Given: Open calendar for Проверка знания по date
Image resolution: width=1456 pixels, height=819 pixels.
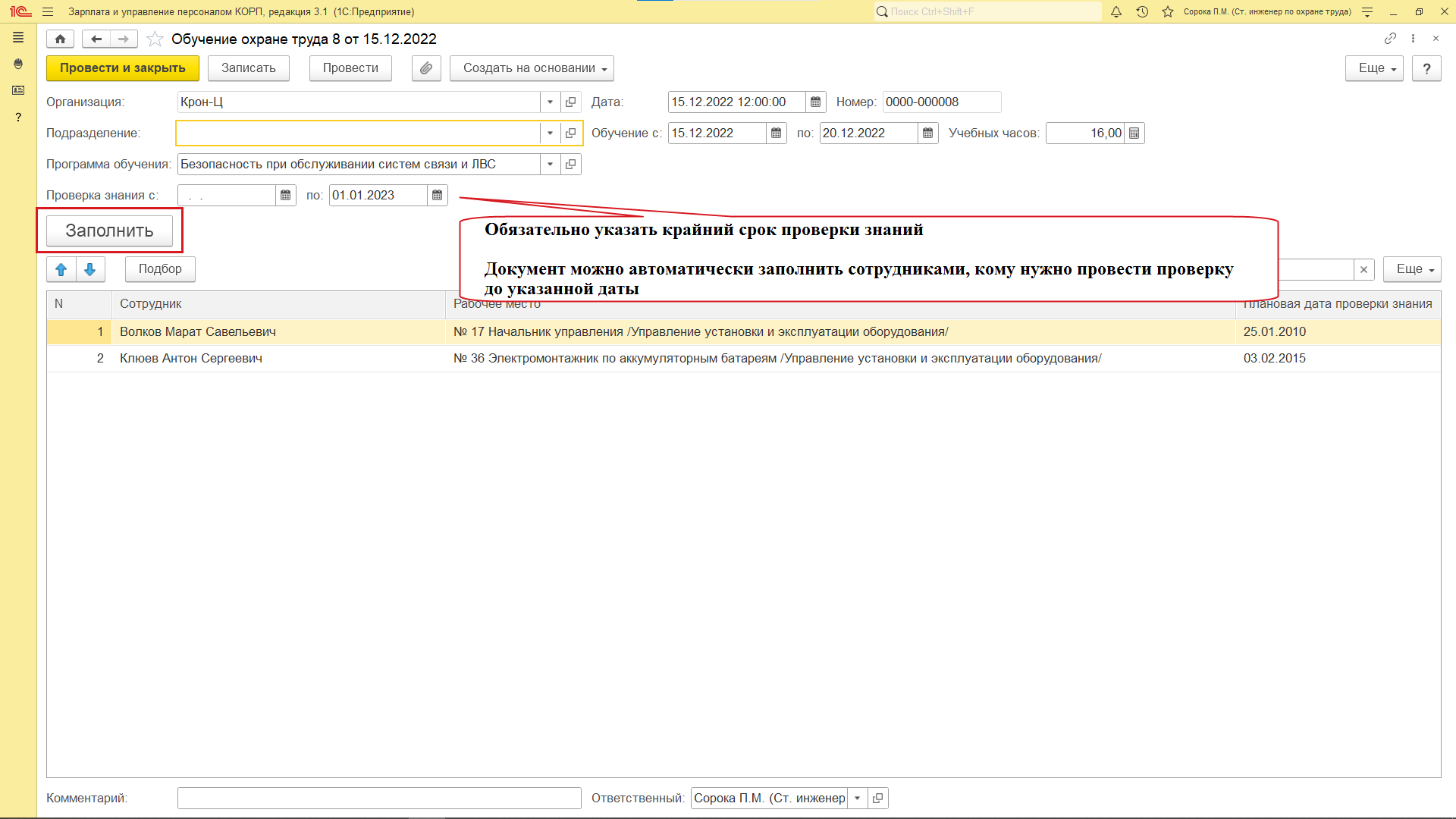Looking at the screenshot, I should coord(438,196).
